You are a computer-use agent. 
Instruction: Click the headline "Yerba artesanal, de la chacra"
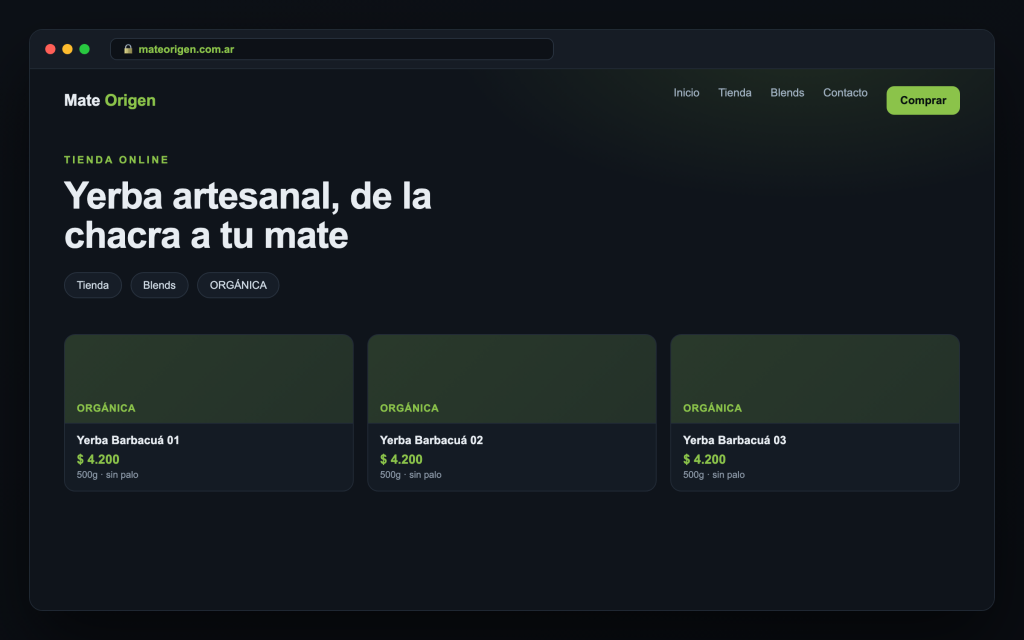tap(248, 215)
